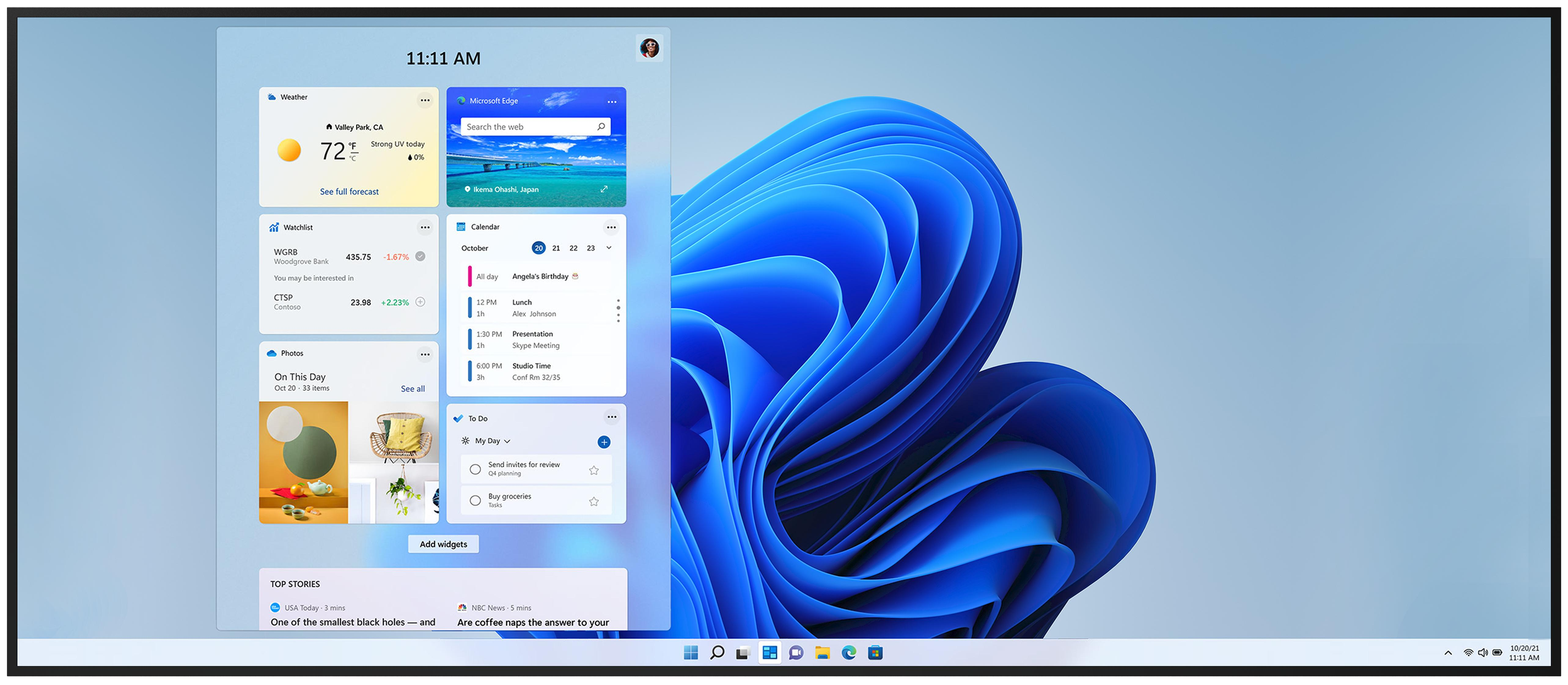This screenshot has width=1568, height=685.
Task: Toggle the Widgets taskbar button
Action: (x=769, y=653)
